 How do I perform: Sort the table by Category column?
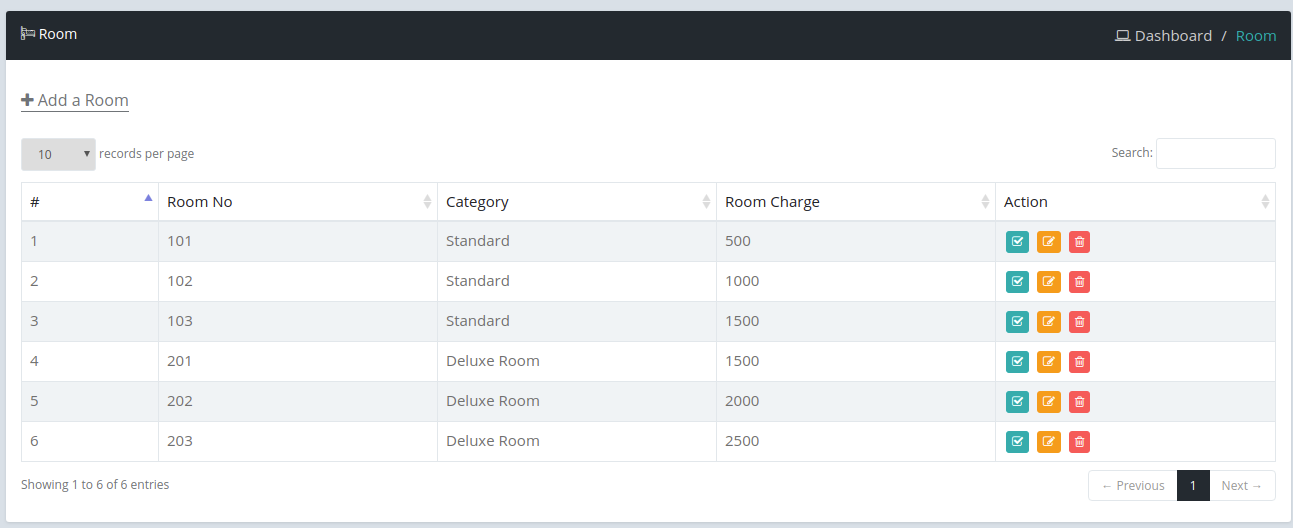[x=577, y=202]
